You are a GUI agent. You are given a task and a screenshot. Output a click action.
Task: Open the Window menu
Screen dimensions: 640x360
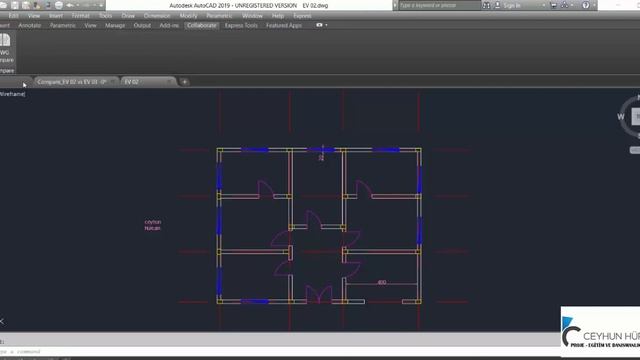(252, 16)
